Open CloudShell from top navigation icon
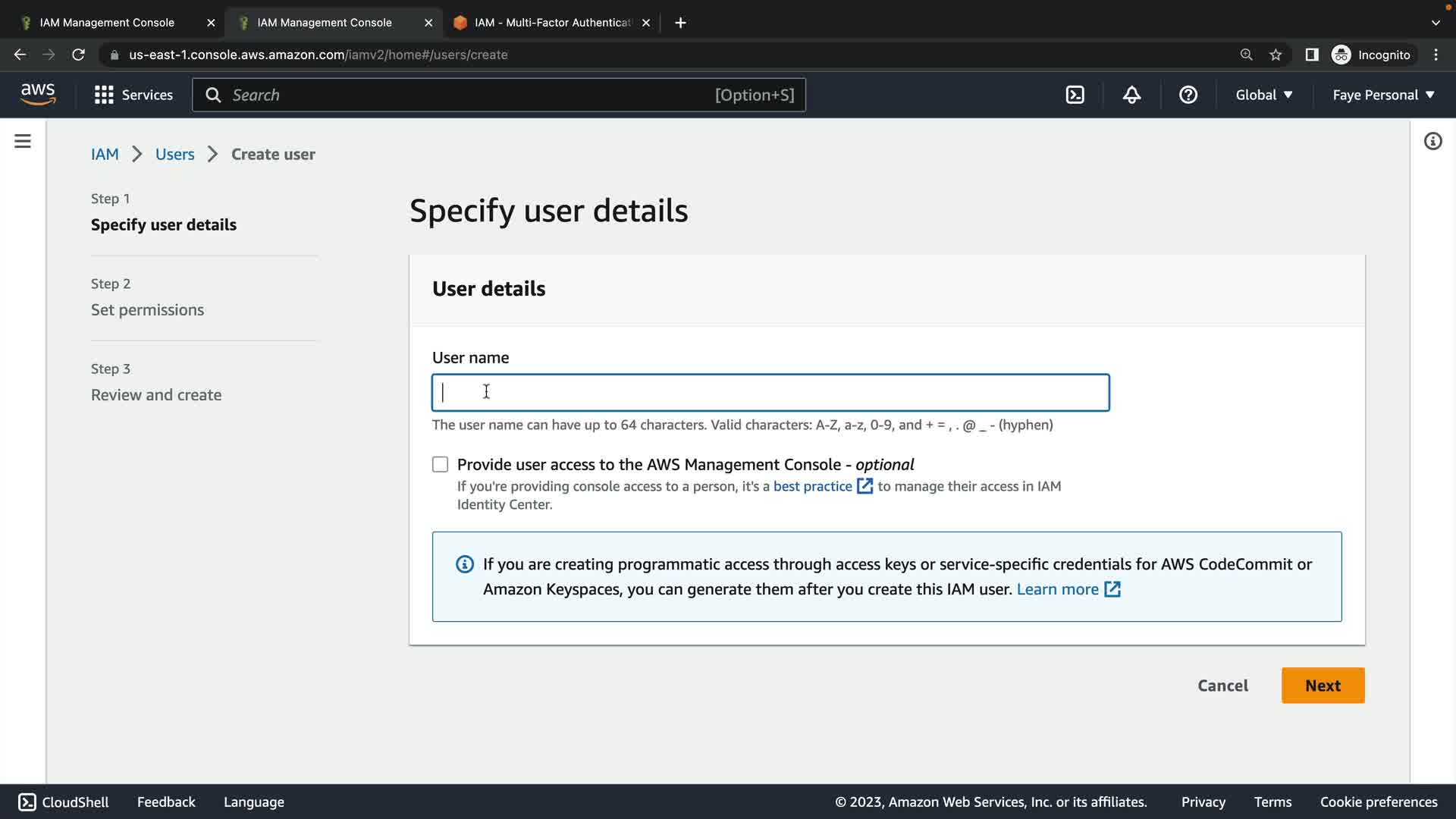Screen dimensions: 1456x819 pos(1075,95)
